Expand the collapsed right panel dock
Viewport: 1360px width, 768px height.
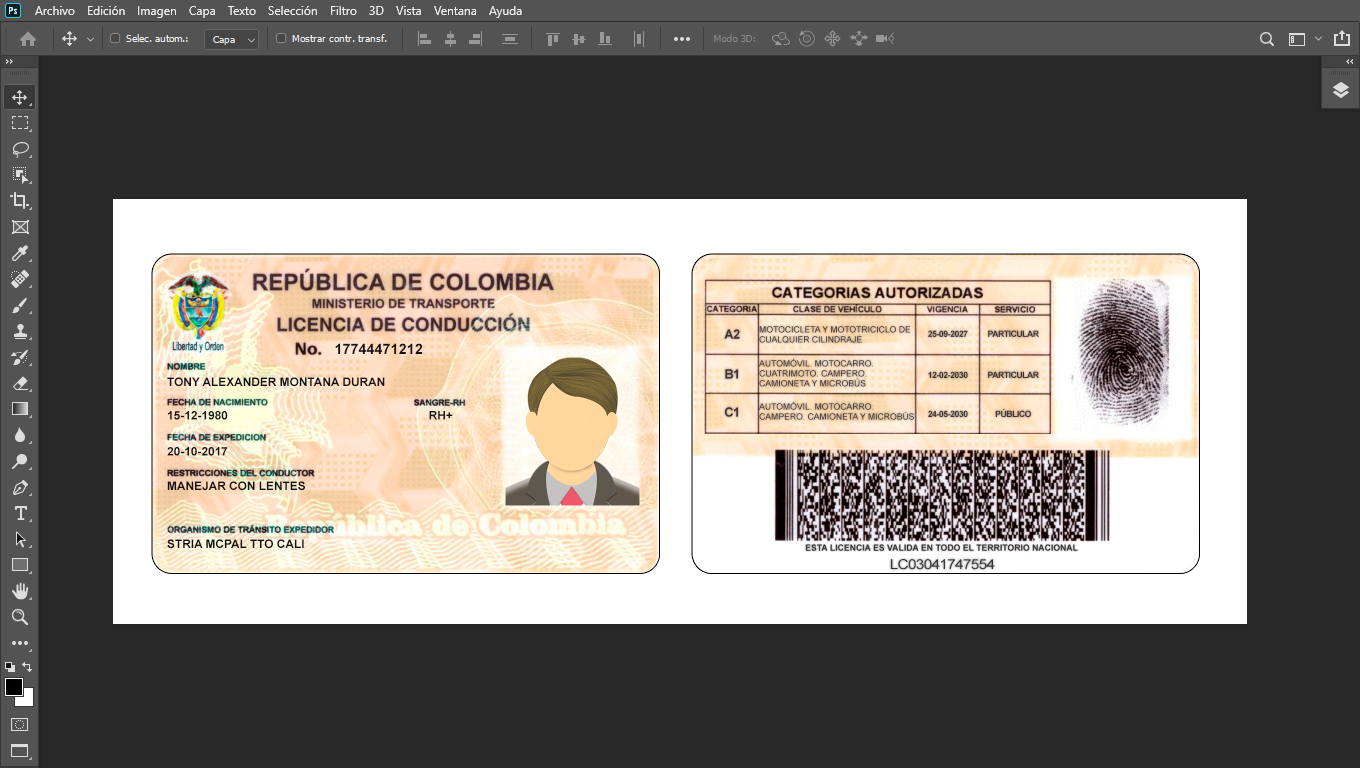click(x=1350, y=62)
